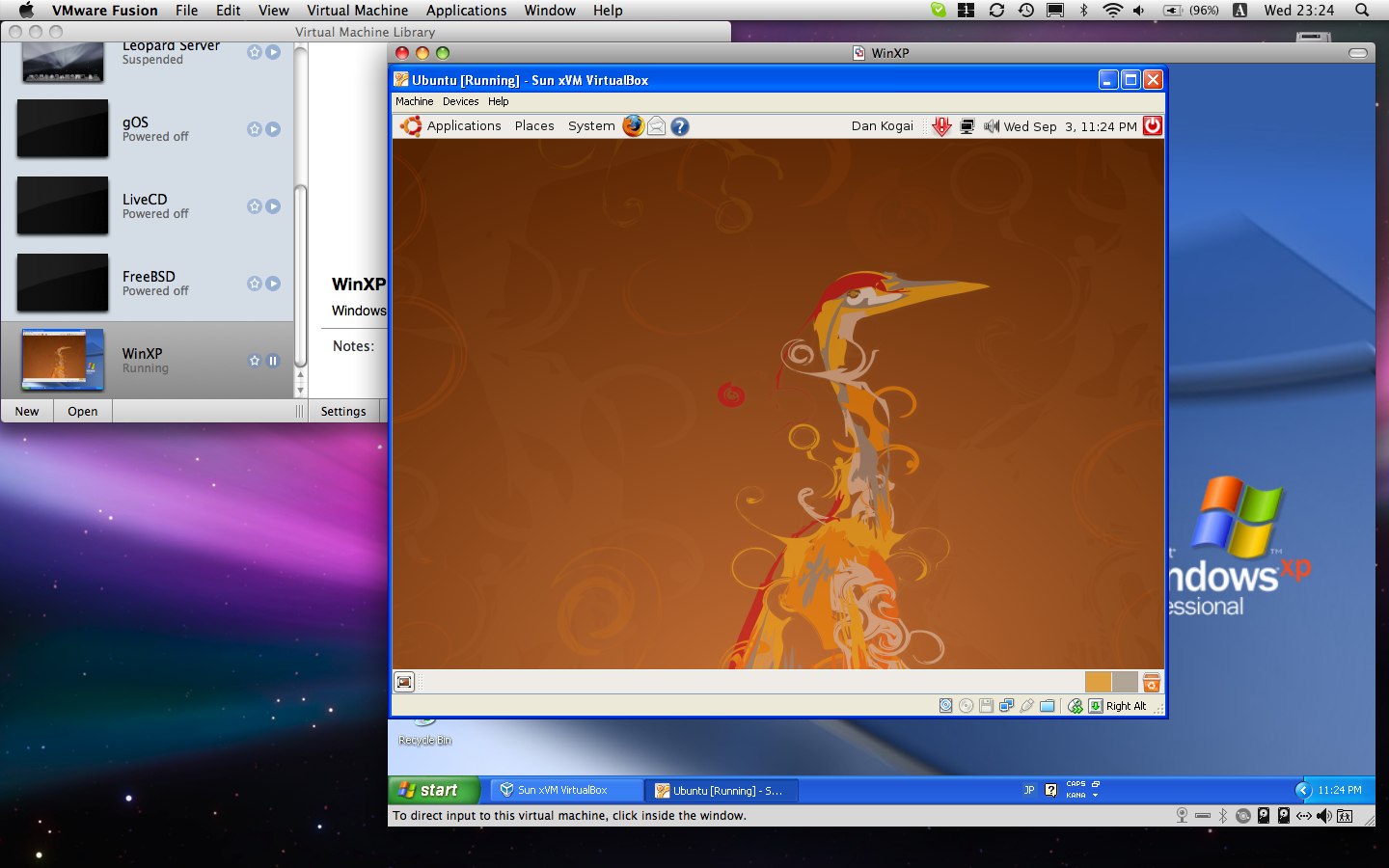Click the VirtualBox network adapter status icon
The width and height of the screenshot is (1389, 868).
pyautogui.click(x=1007, y=706)
